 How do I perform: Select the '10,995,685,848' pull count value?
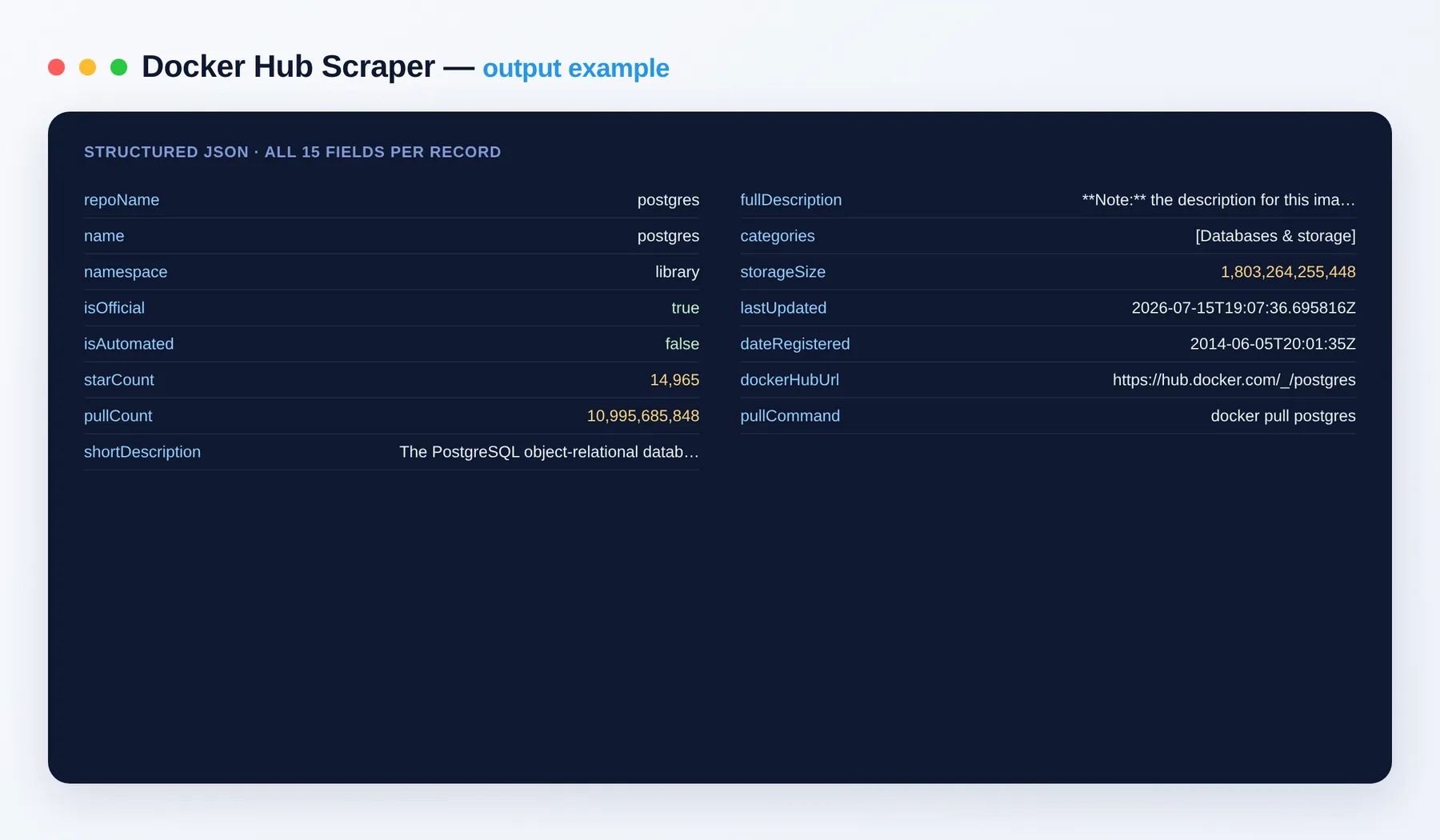pos(642,416)
